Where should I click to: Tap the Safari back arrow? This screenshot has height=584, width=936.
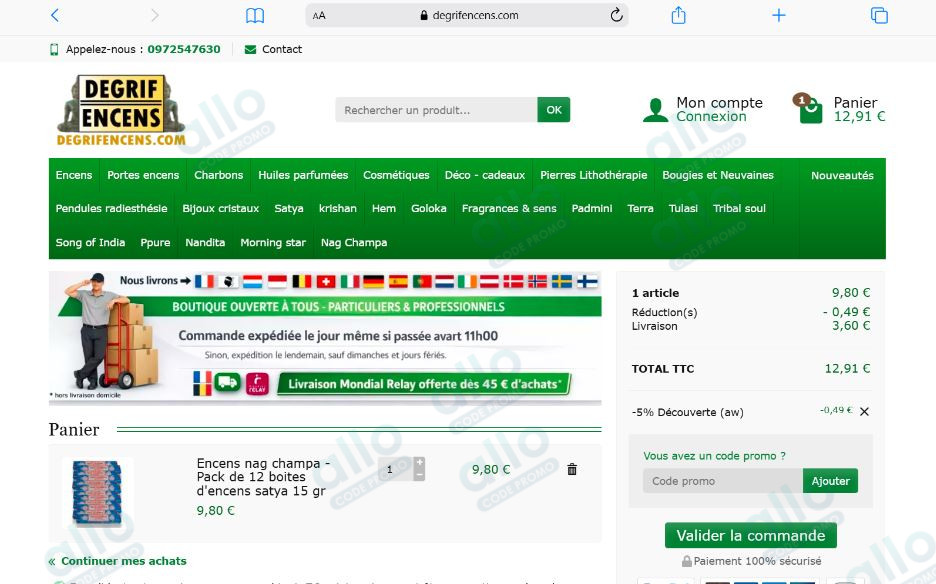tap(55, 15)
